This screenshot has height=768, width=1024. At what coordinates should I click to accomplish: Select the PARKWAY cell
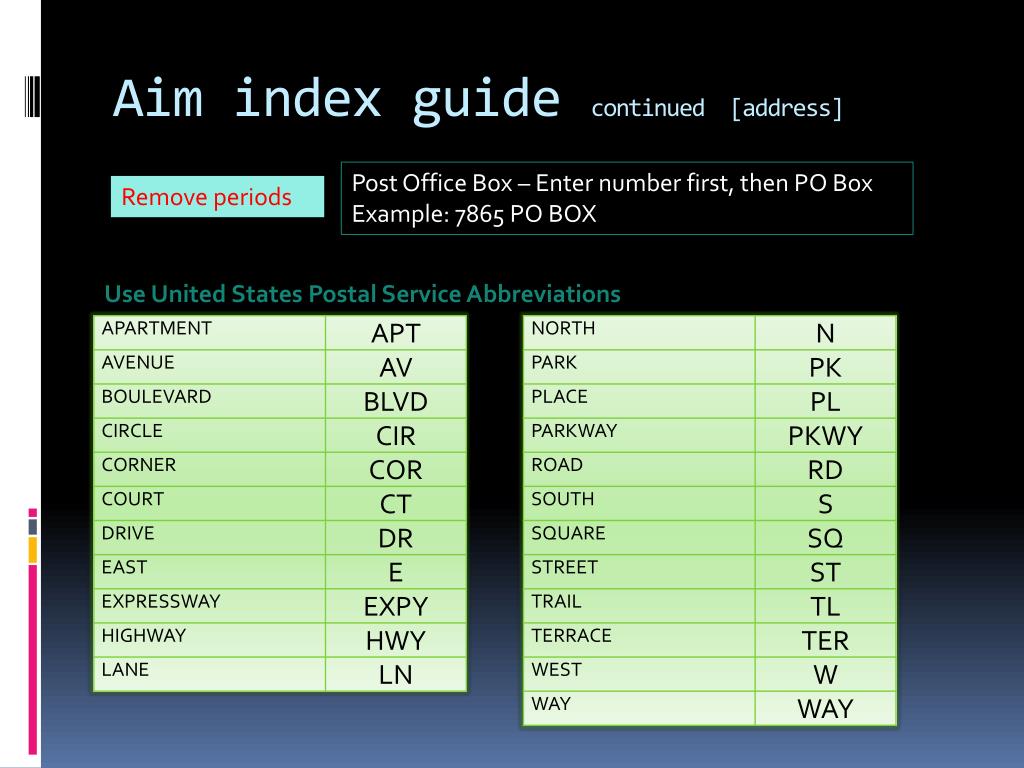point(639,436)
